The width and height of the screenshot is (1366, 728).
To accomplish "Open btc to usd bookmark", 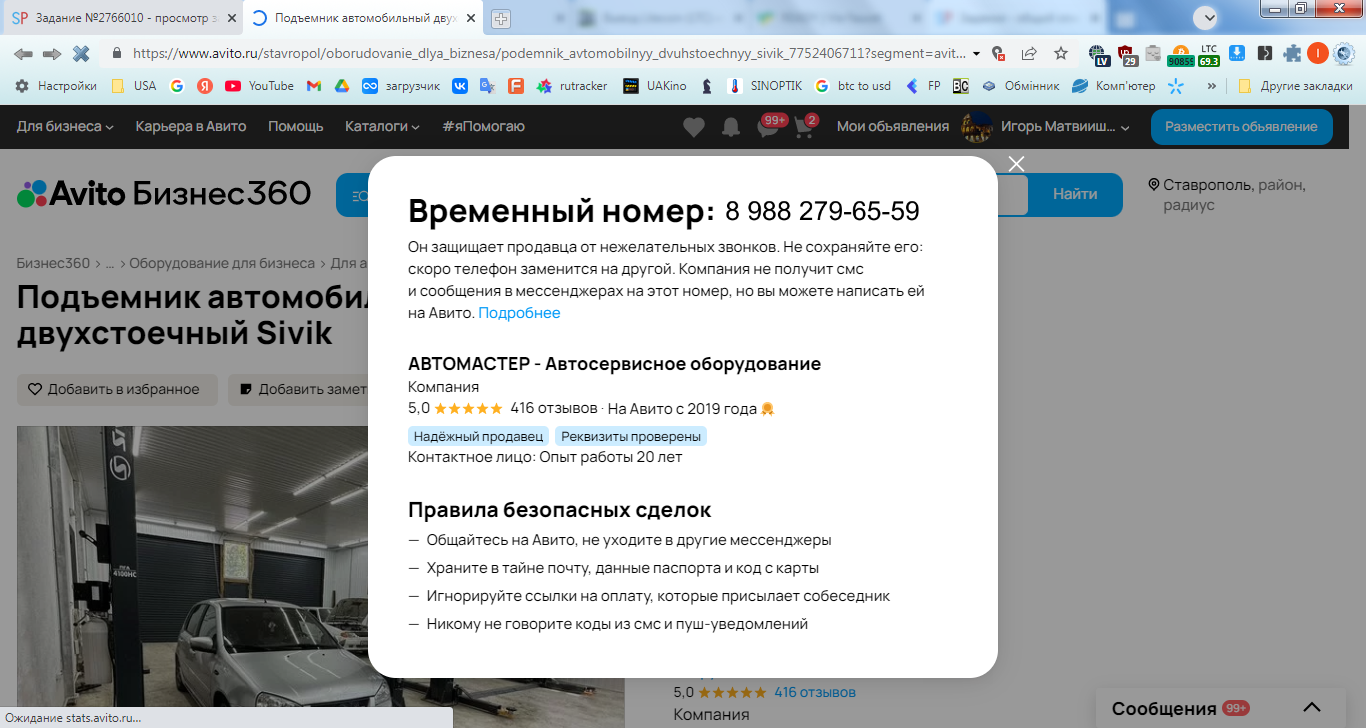I will pos(853,86).
